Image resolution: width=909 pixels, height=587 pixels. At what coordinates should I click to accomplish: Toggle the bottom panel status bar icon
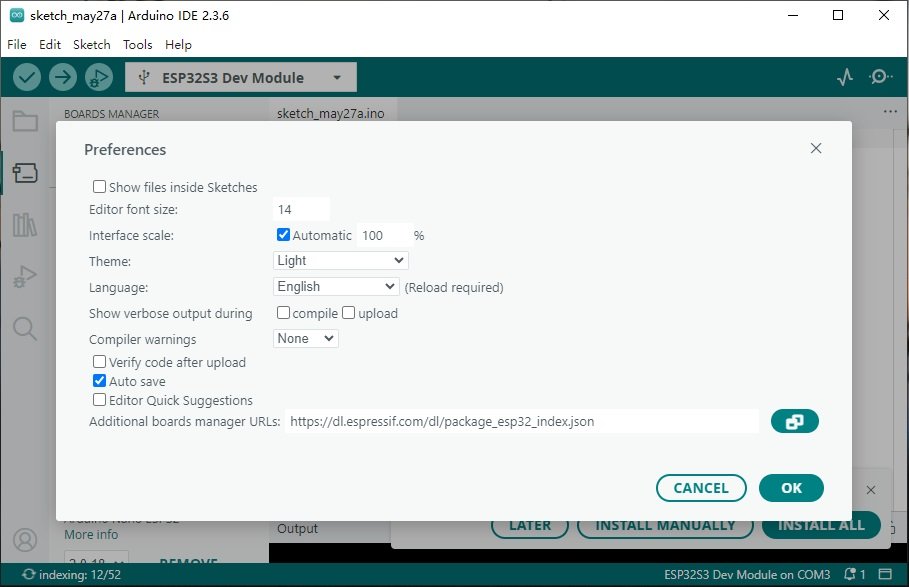coord(885,574)
